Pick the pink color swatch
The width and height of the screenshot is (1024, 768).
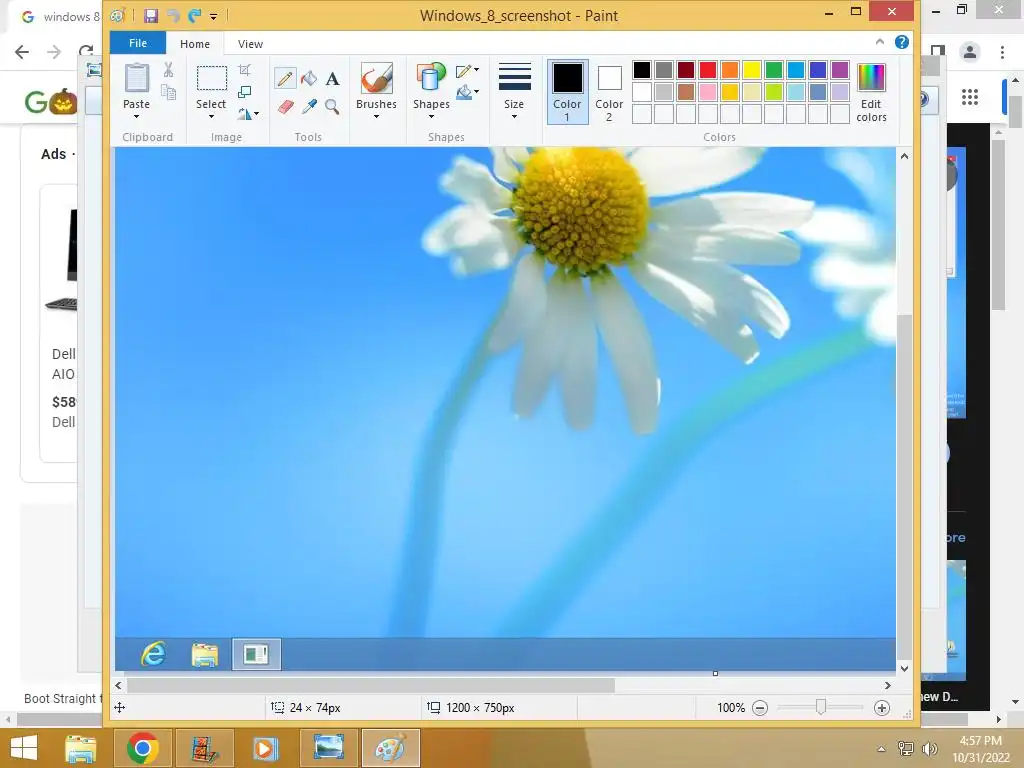coord(708,92)
